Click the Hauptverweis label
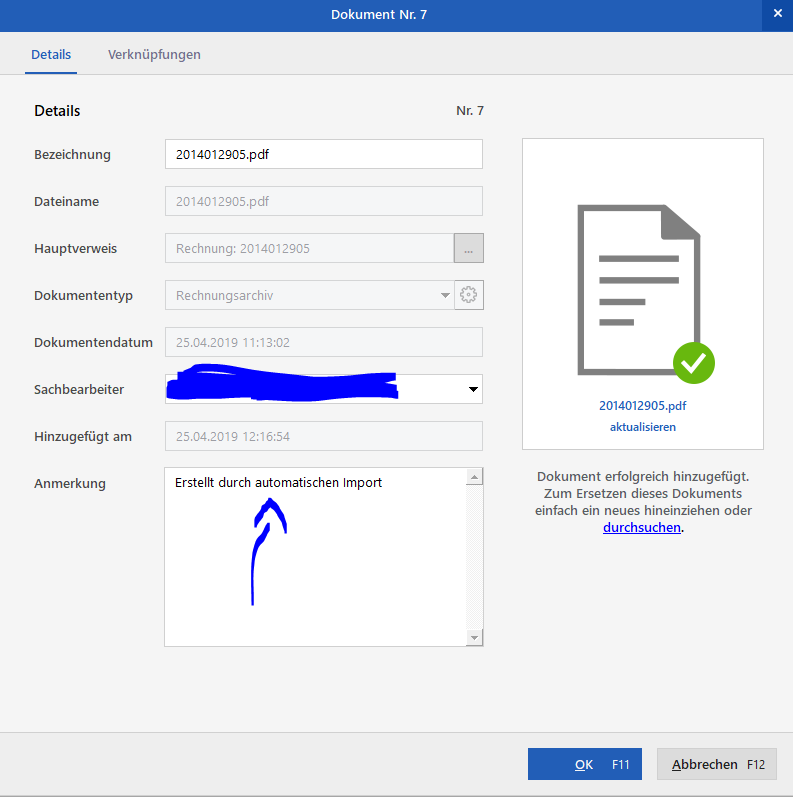The image size is (793, 797). 75,249
